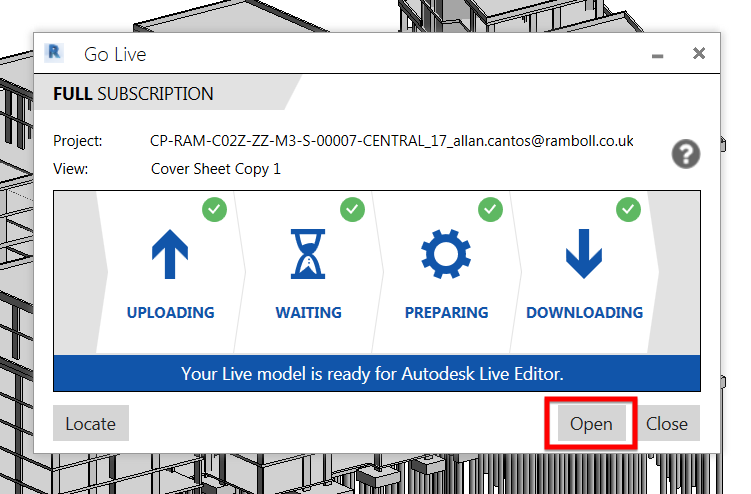Open the Live model in Autodesk Live Editor
The height and width of the screenshot is (494, 751).
[591, 424]
